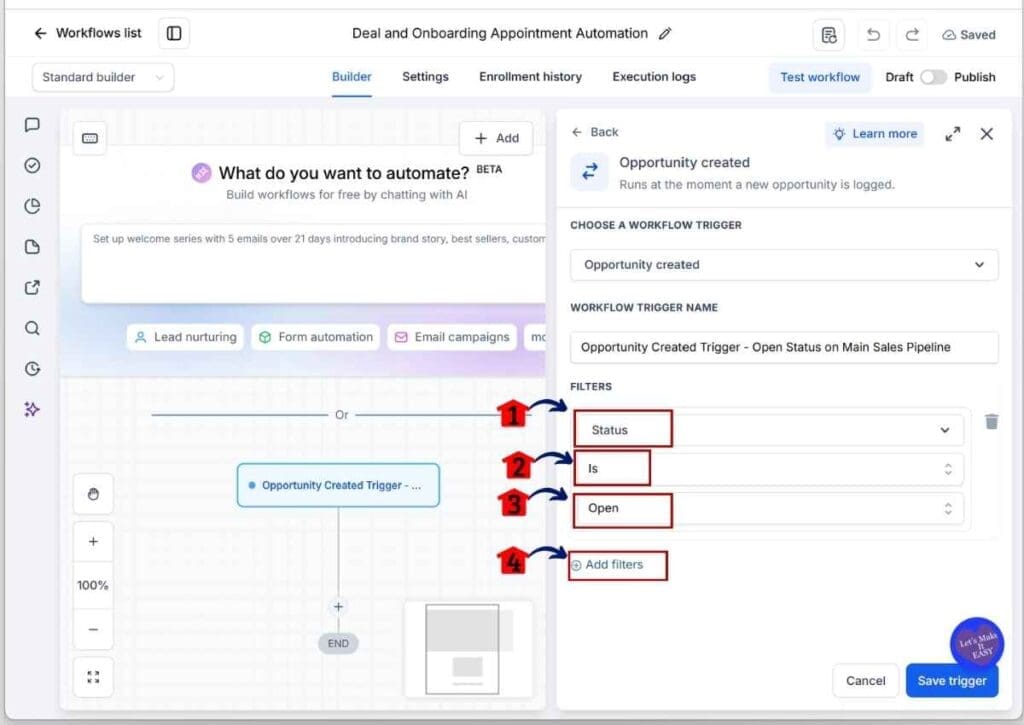Open the AI sparkle sidebar icon
This screenshot has width=1024, height=725.
pyautogui.click(x=32, y=410)
